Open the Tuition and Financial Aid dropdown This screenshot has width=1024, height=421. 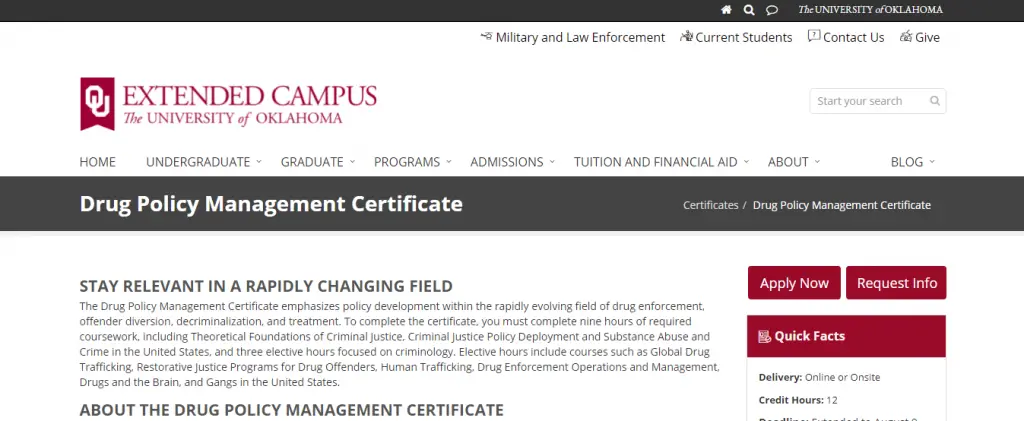click(x=661, y=162)
